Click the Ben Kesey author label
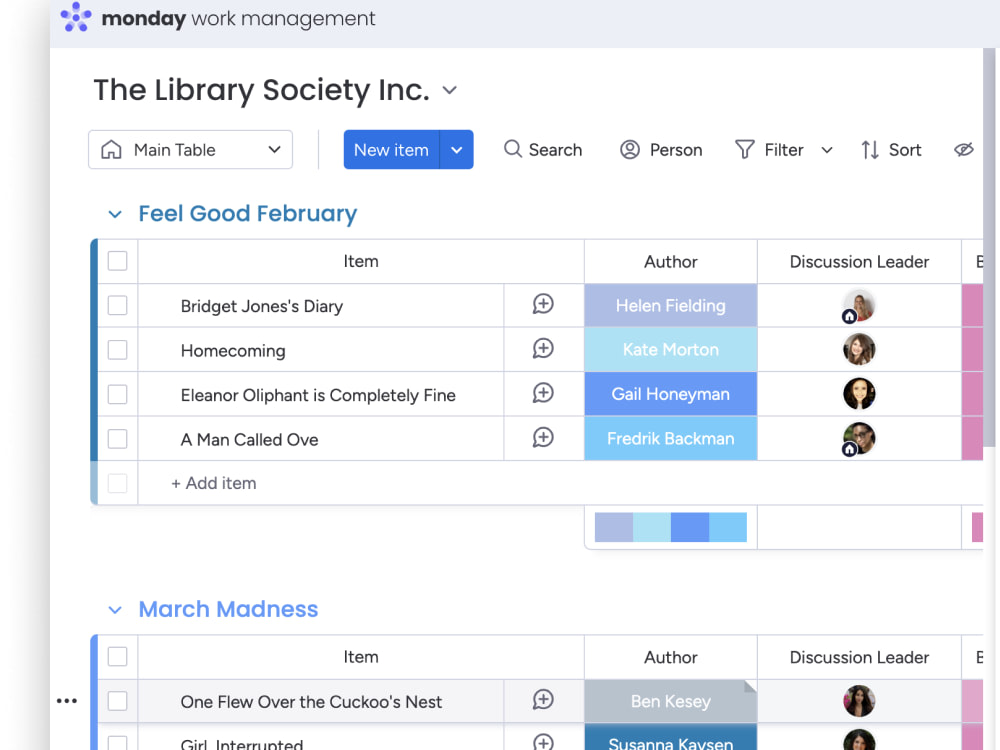This screenshot has height=750, width=1000. pyautogui.click(x=671, y=702)
